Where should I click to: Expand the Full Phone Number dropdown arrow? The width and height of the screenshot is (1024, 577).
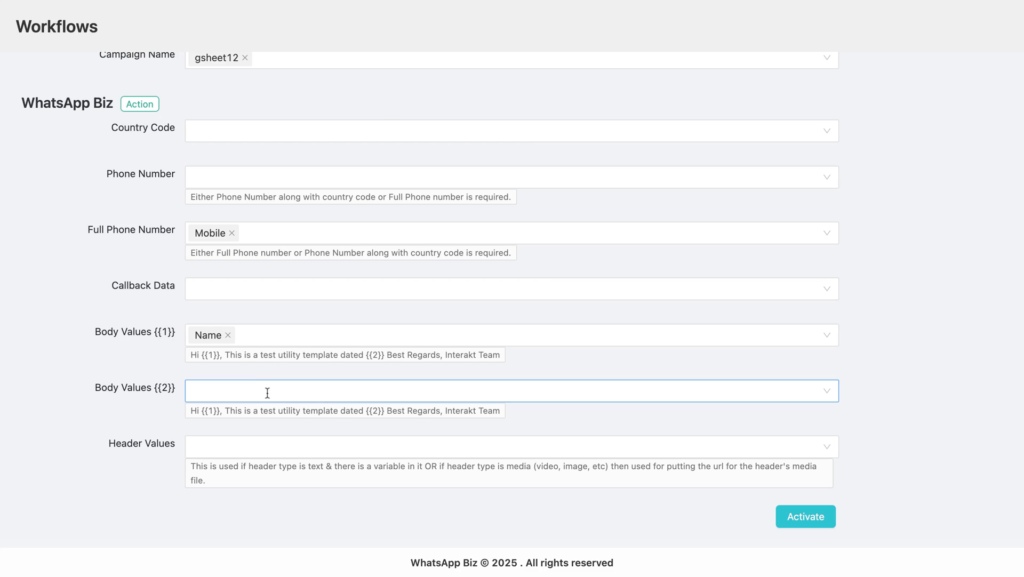pyautogui.click(x=826, y=233)
